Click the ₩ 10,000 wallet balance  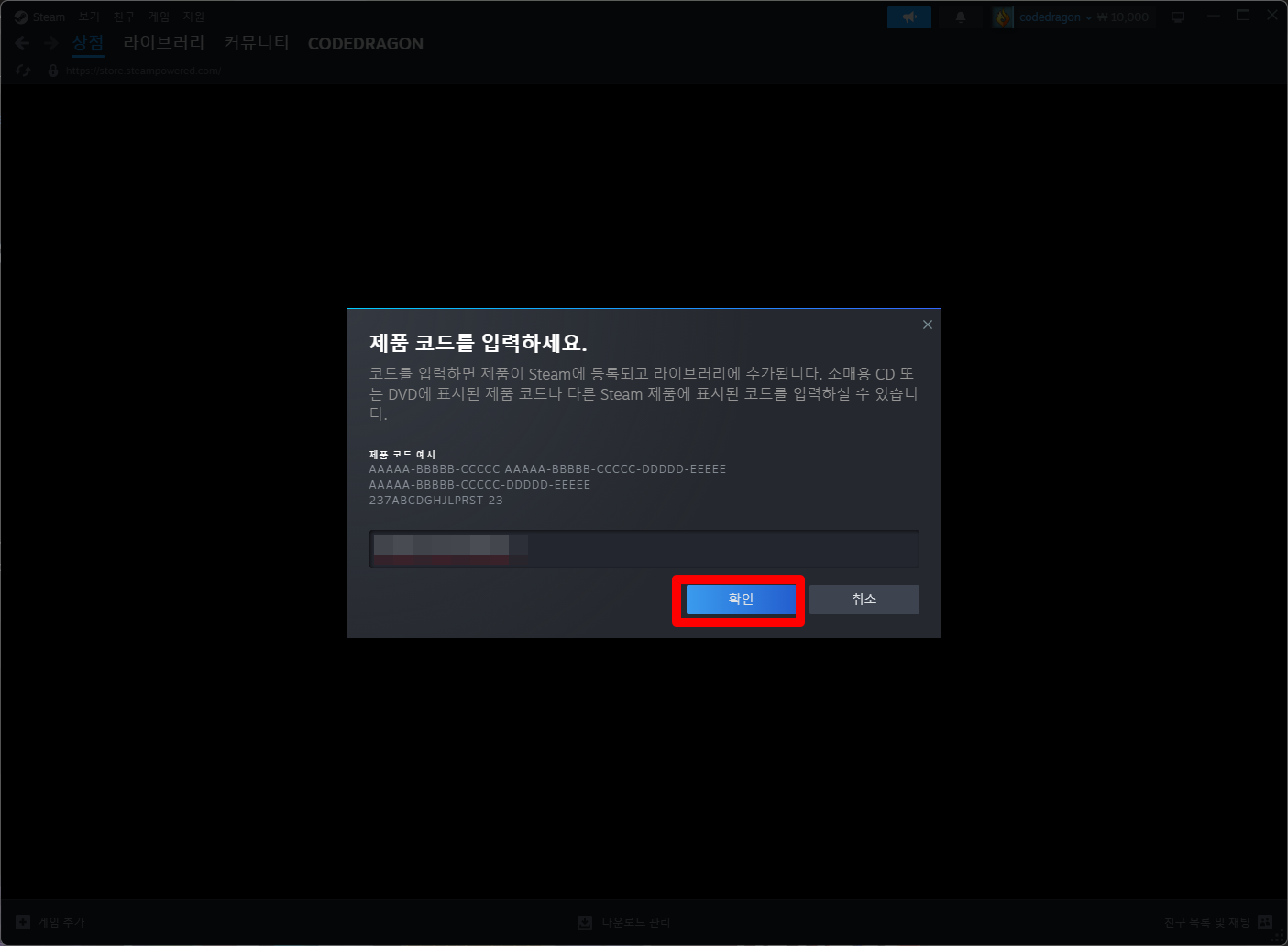click(1123, 17)
